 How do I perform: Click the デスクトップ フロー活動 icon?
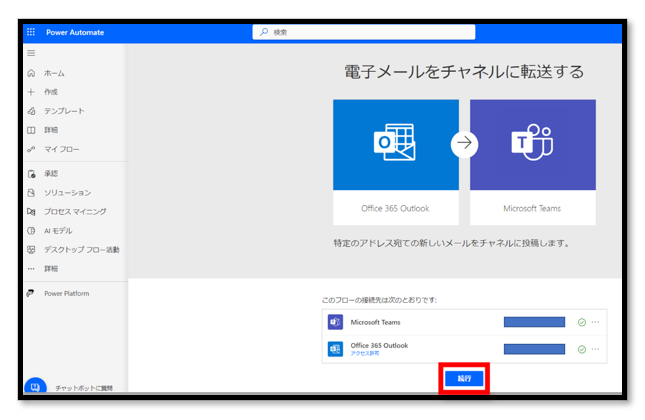31,250
